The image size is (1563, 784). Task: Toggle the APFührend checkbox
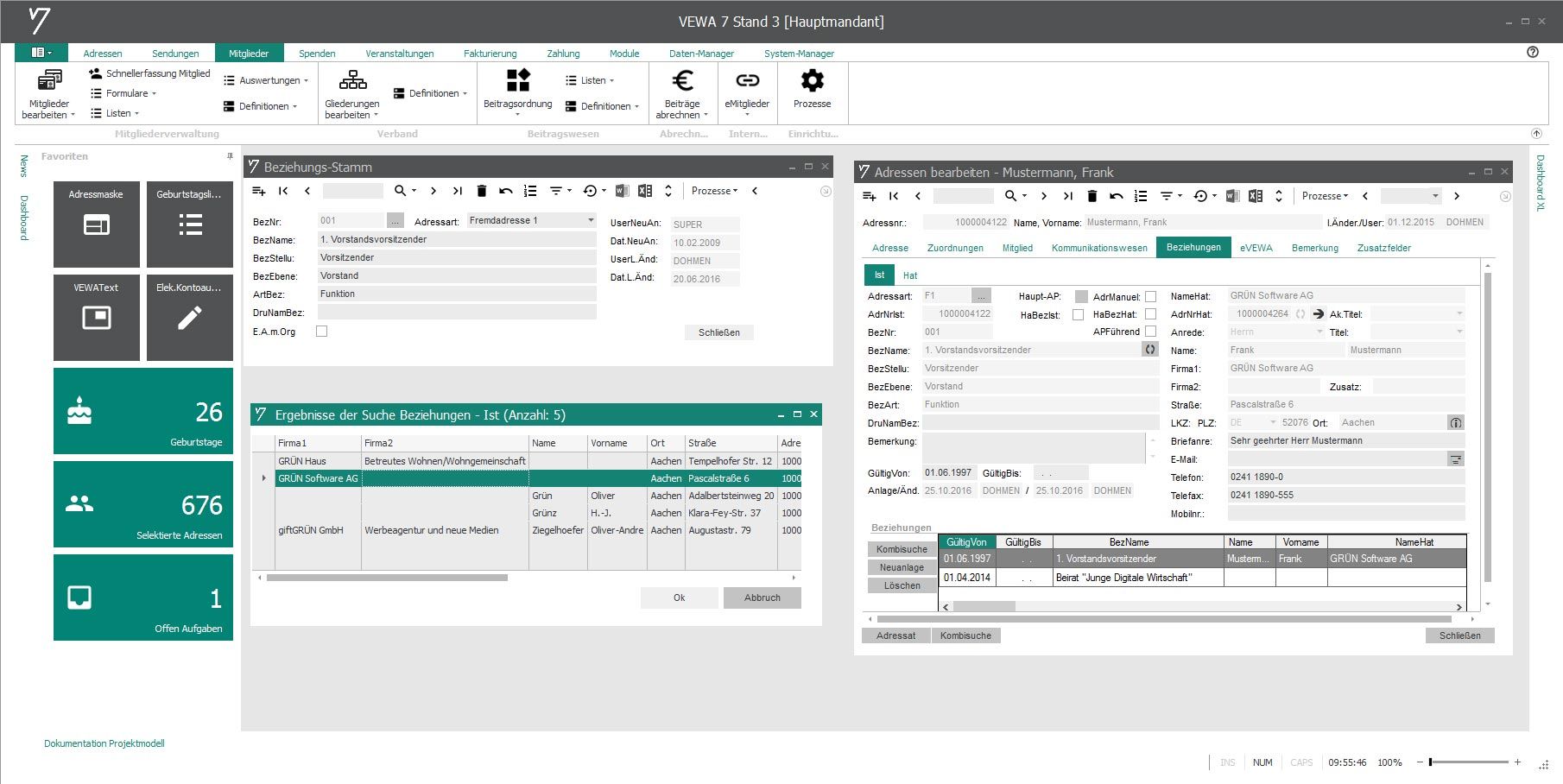tap(1150, 332)
